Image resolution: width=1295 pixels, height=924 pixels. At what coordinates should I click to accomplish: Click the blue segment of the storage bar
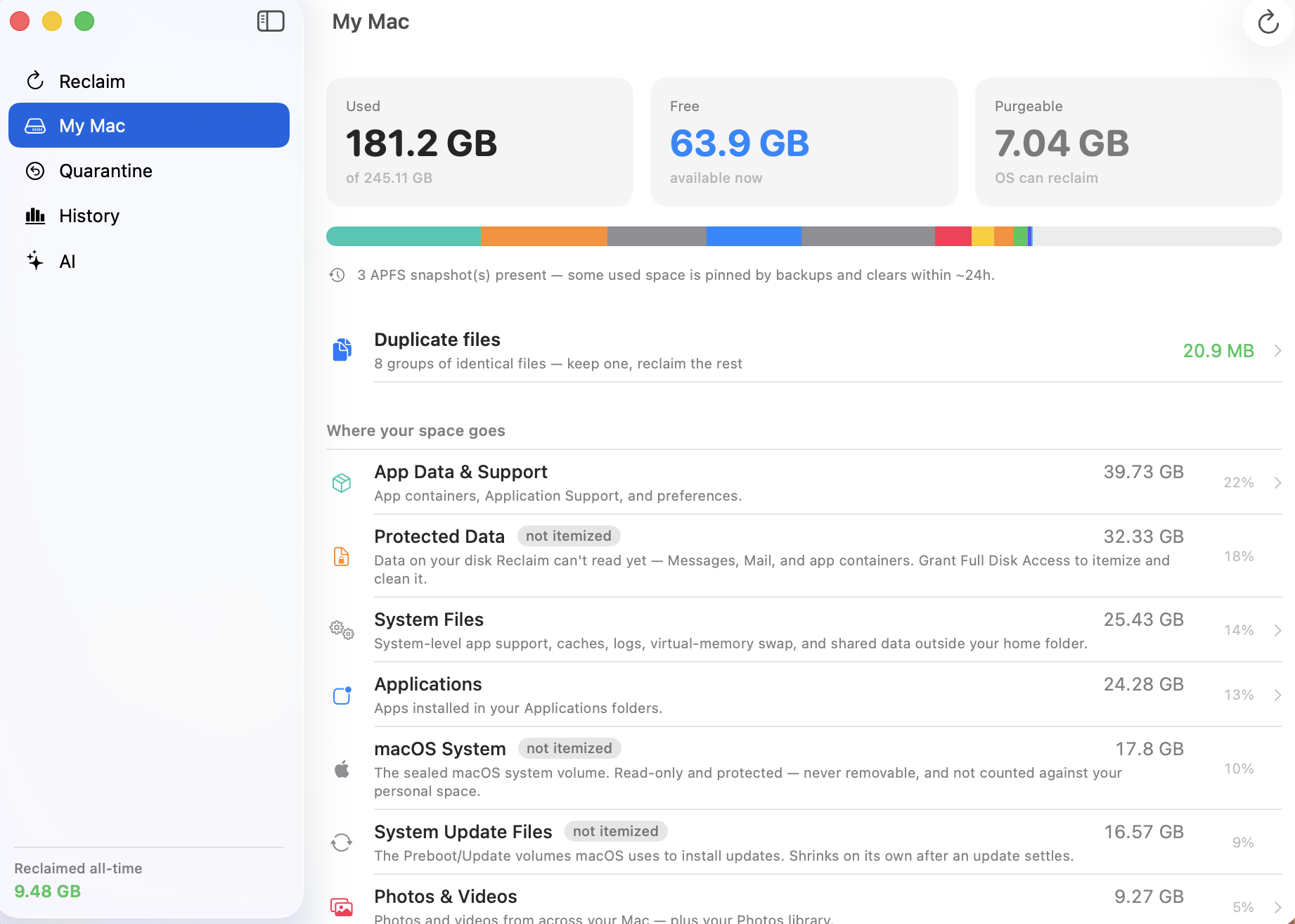point(754,236)
